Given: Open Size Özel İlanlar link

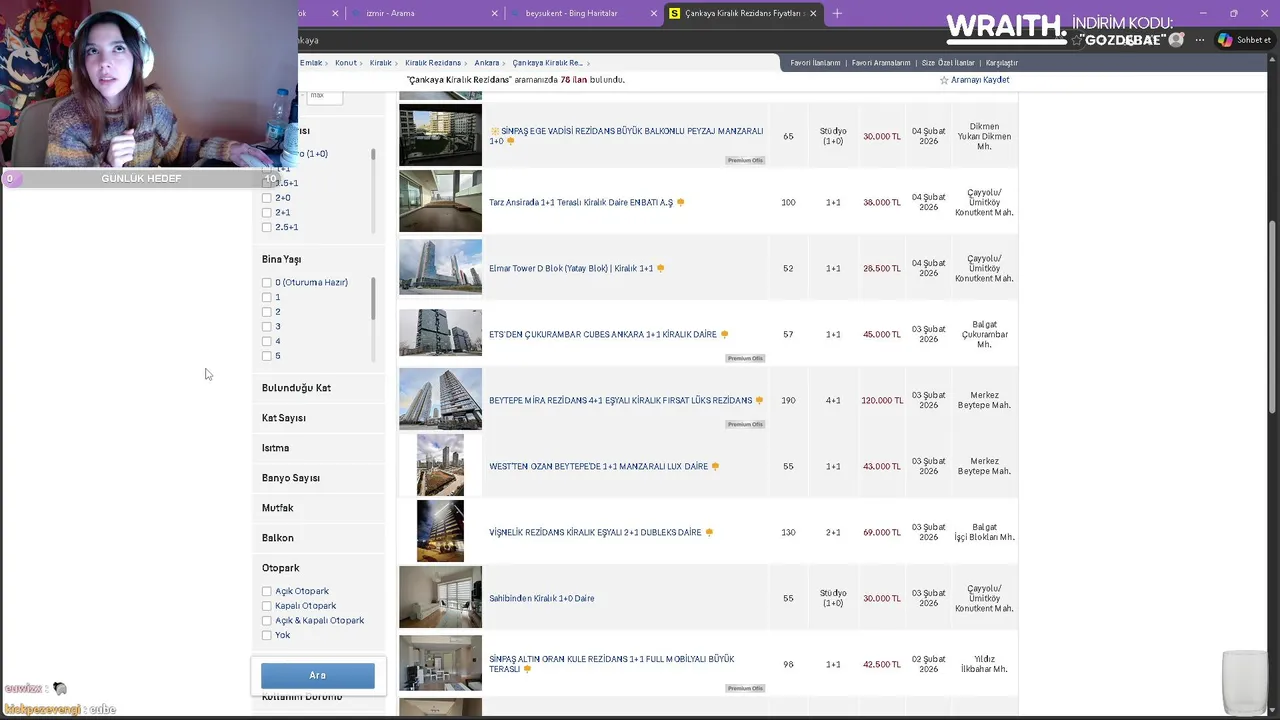Looking at the screenshot, I should click(x=948, y=63).
